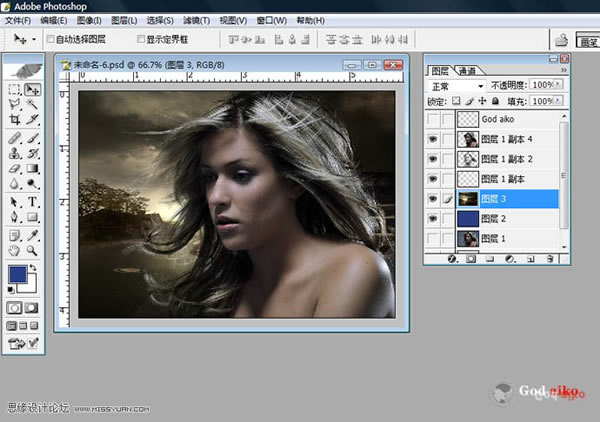Enable 显示定界框 checkbox

tap(140, 39)
